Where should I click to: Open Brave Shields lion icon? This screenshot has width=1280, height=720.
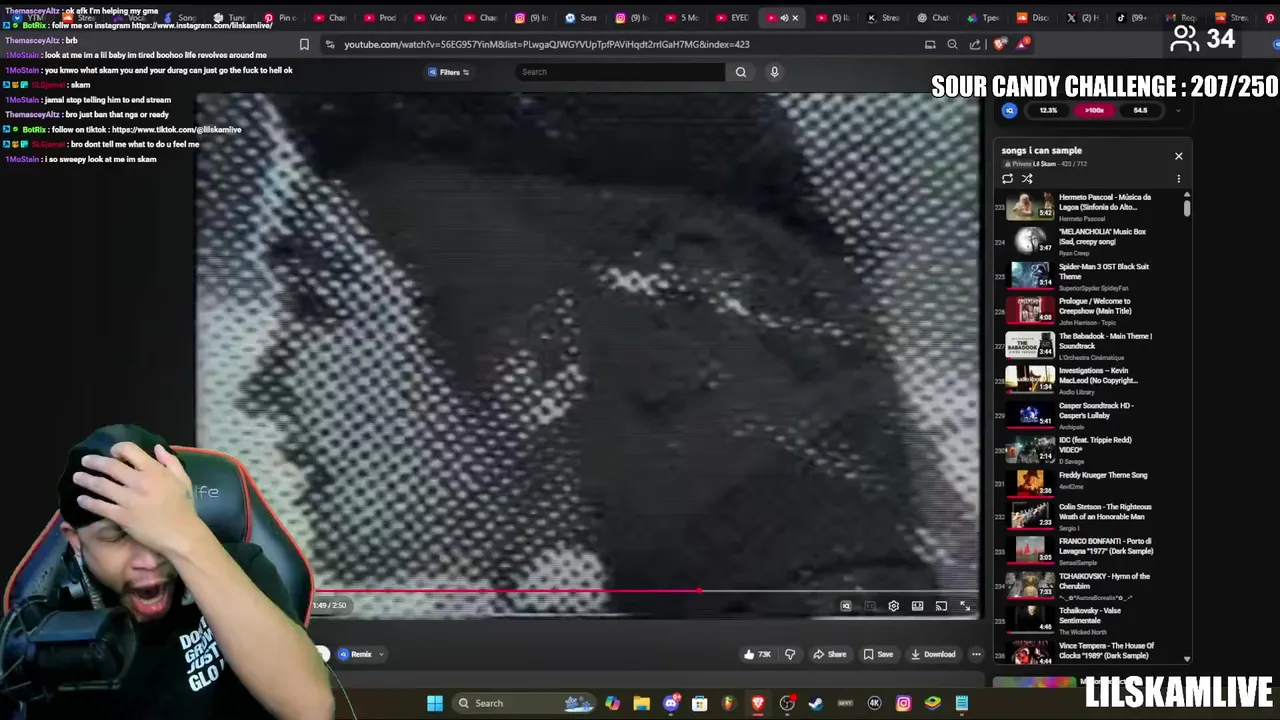pyautogui.click(x=1001, y=44)
